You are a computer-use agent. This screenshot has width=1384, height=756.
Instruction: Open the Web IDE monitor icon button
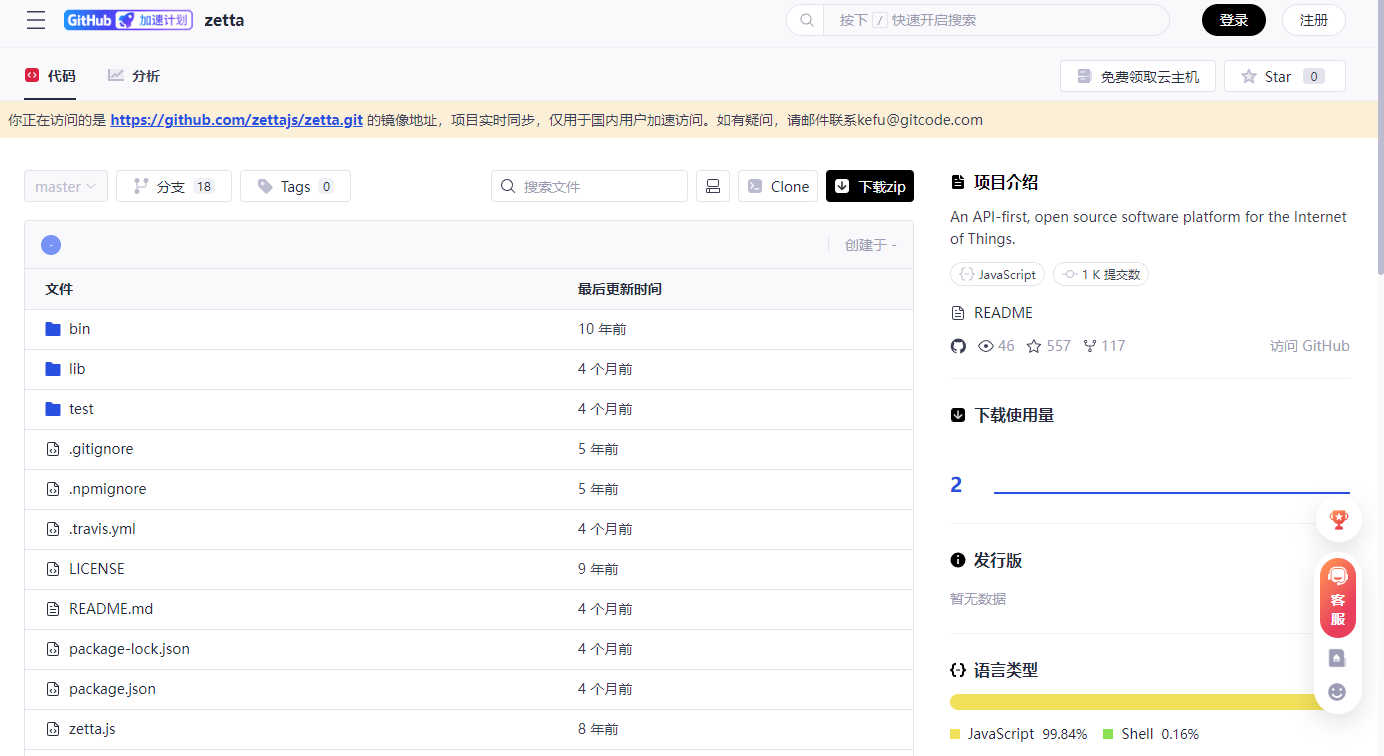coord(713,186)
